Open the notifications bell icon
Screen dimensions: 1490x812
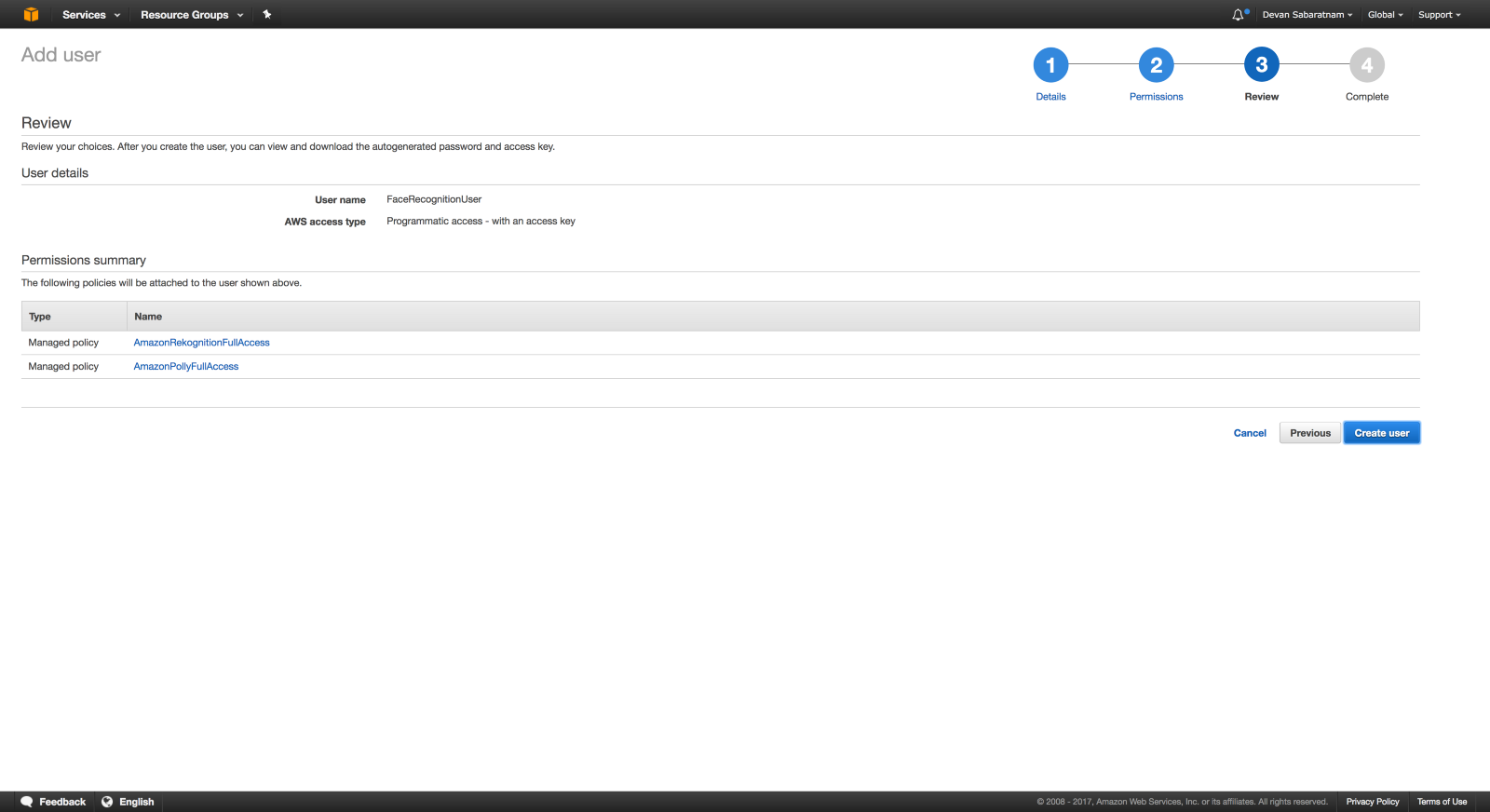pos(1239,14)
